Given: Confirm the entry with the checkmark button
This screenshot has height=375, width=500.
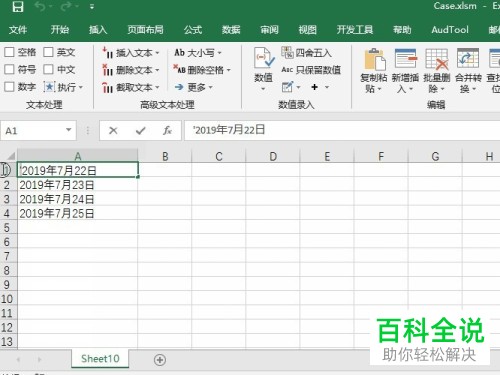Looking at the screenshot, I should [x=141, y=130].
